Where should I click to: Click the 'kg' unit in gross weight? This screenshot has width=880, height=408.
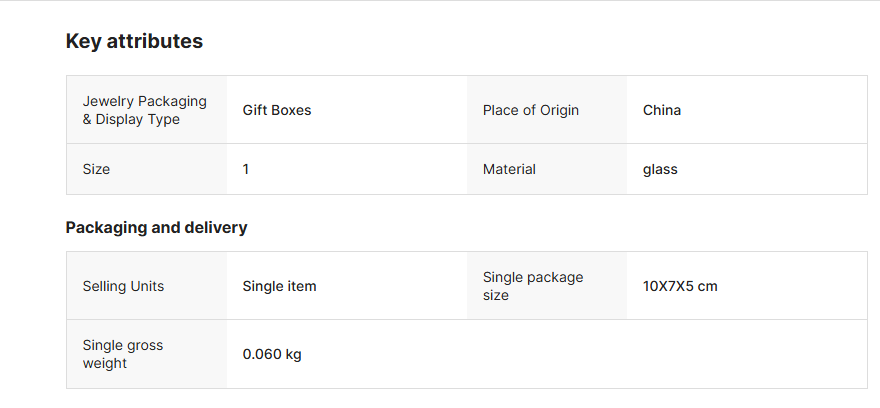click(x=292, y=354)
